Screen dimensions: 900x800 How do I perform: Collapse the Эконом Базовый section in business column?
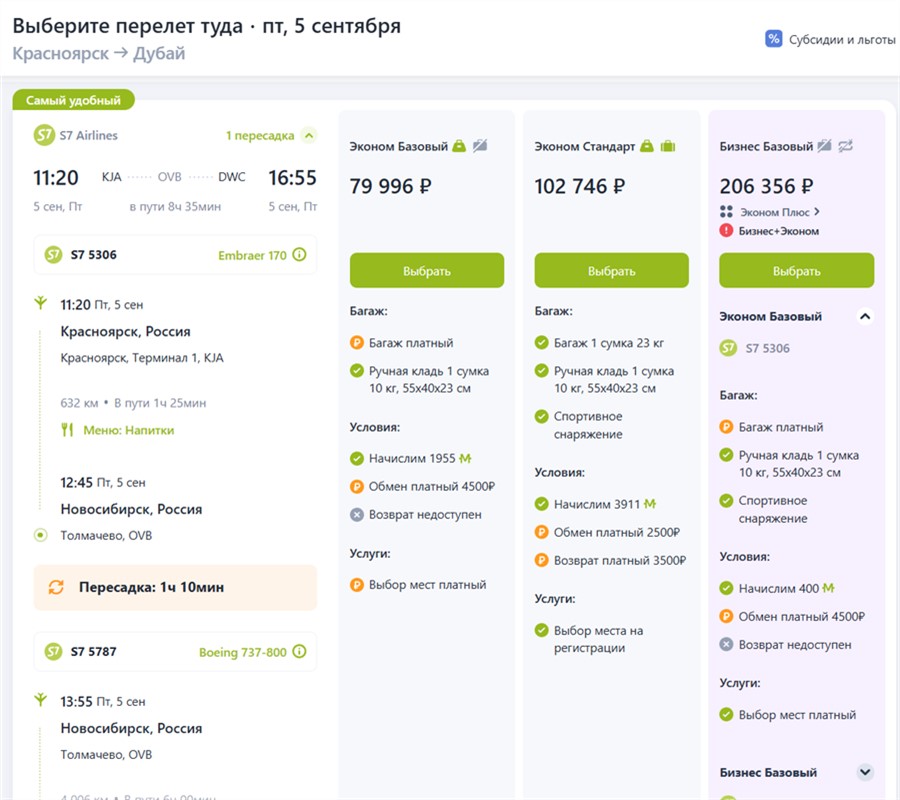(x=865, y=316)
